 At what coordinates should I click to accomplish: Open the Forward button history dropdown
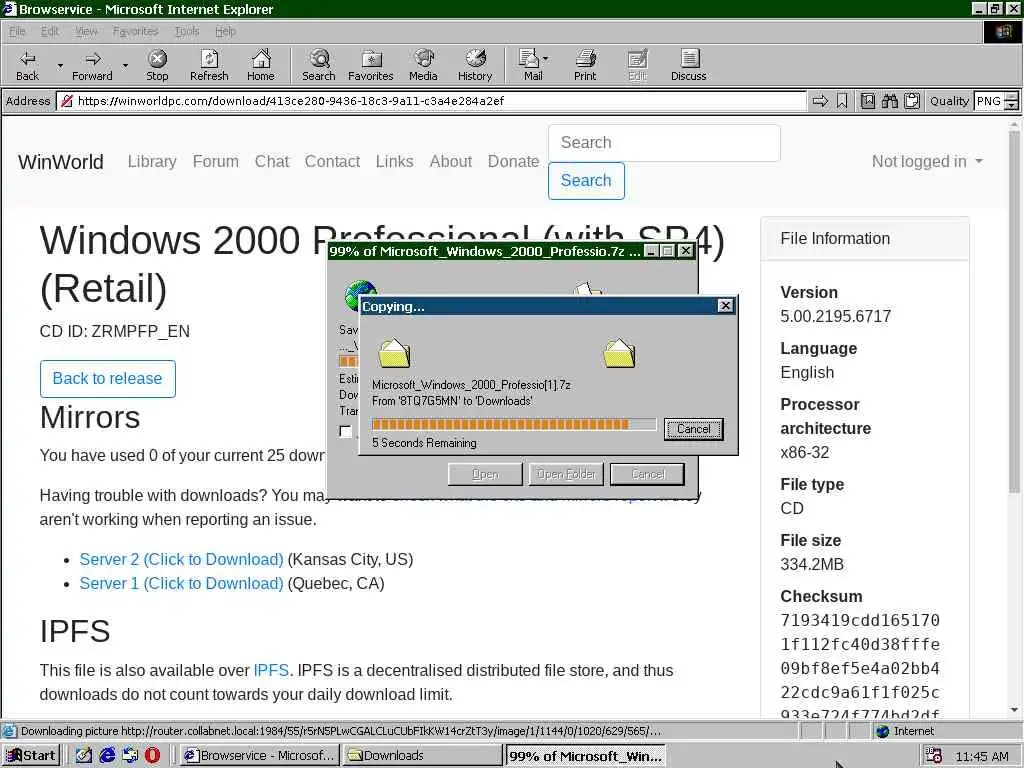click(125, 65)
